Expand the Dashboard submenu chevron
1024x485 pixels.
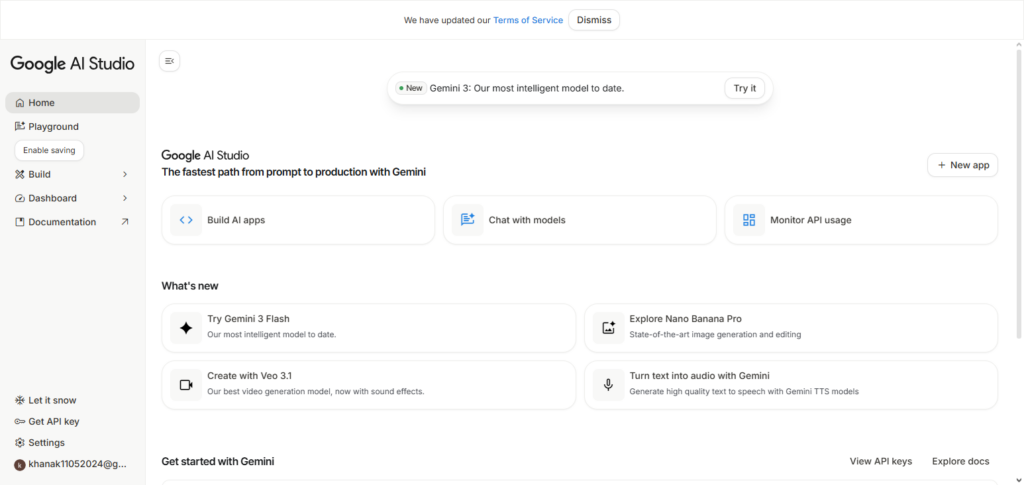125,198
